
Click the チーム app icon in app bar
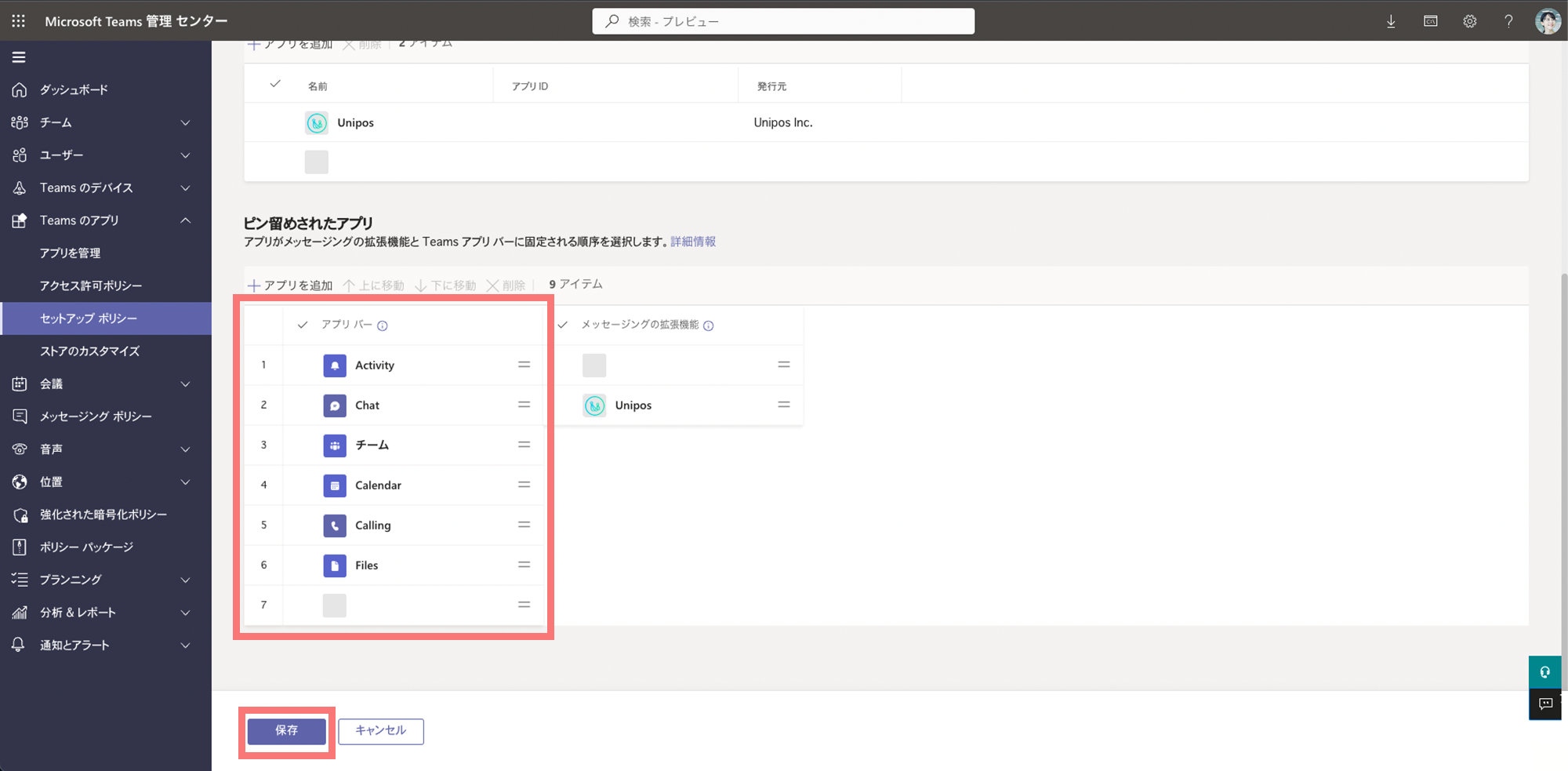pyautogui.click(x=335, y=446)
